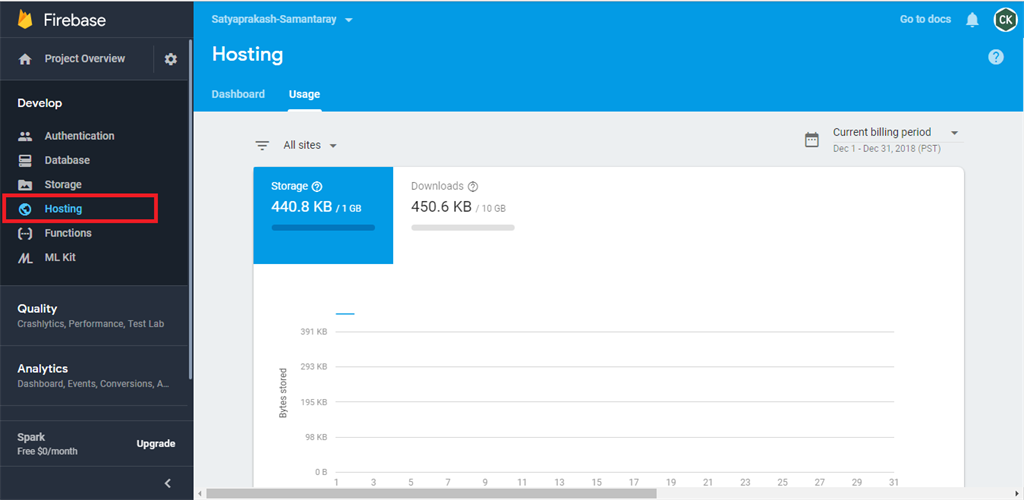Click day 31 on chart axis

[894, 482]
